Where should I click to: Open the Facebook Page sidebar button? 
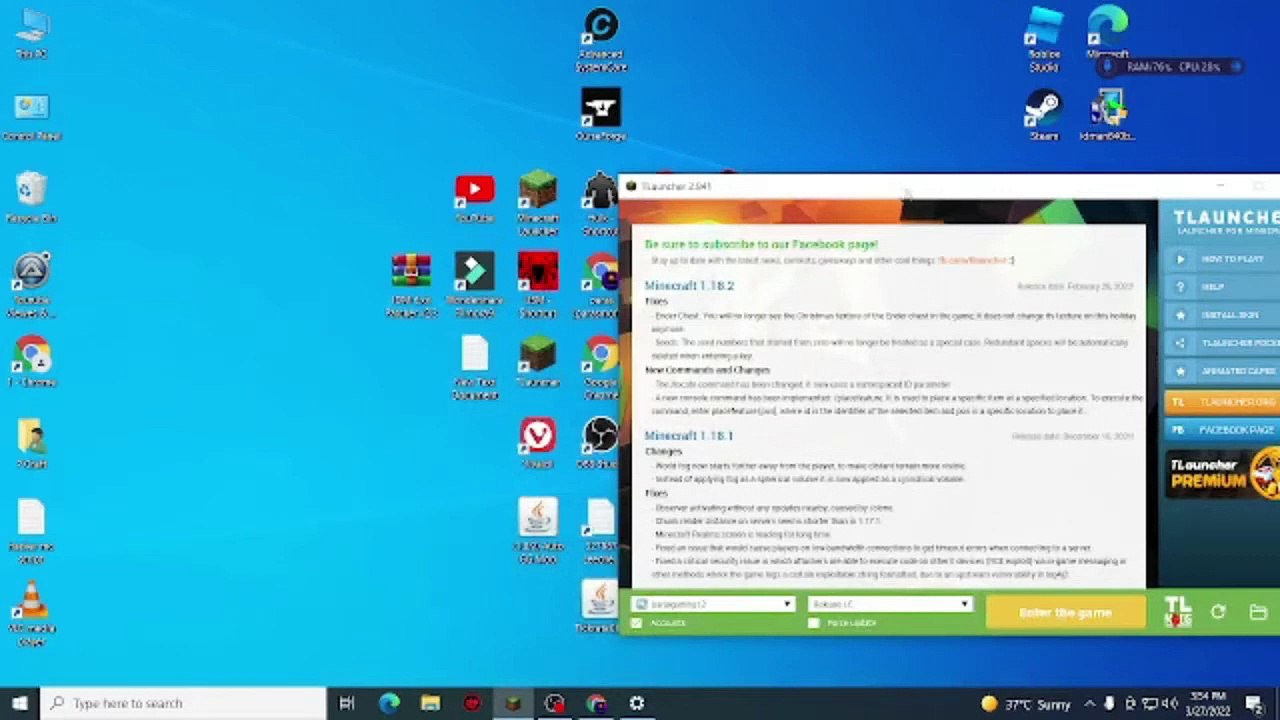click(1222, 429)
